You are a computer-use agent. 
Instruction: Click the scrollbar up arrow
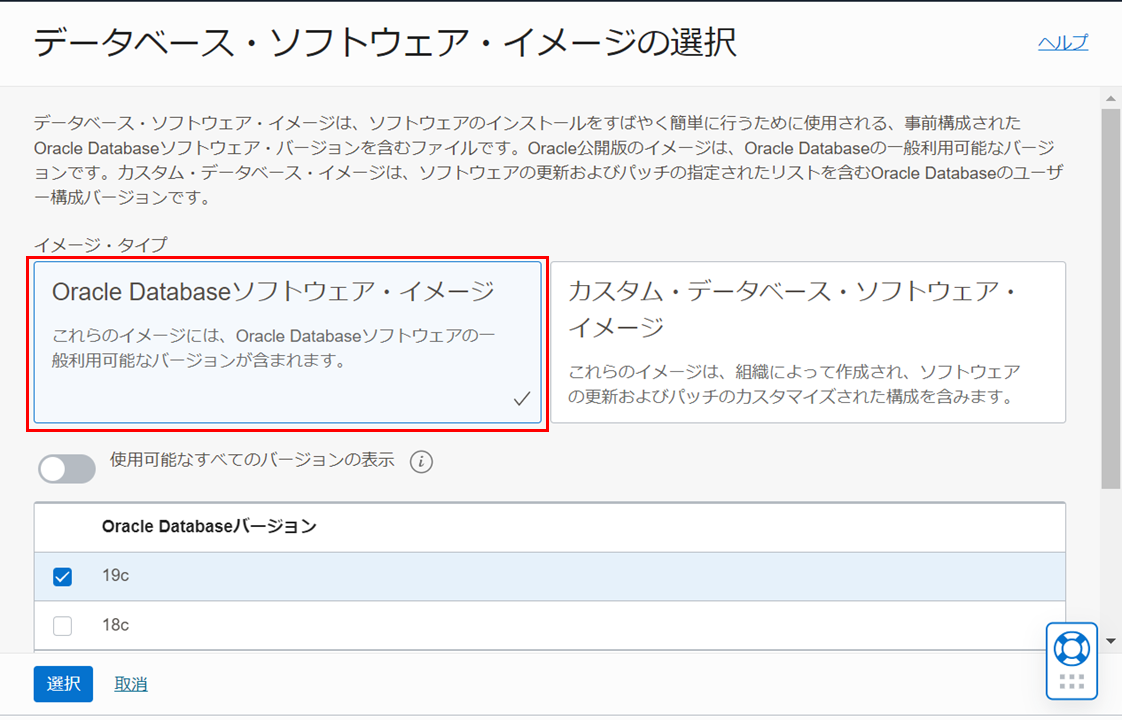click(x=1110, y=98)
